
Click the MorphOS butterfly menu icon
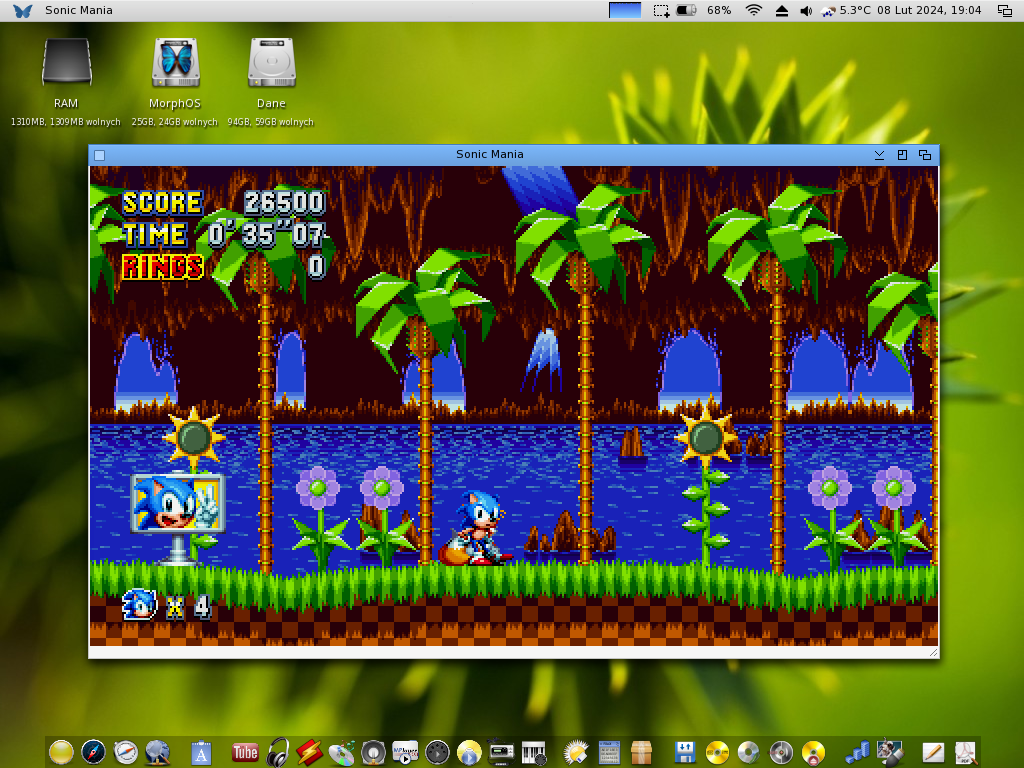pos(22,10)
